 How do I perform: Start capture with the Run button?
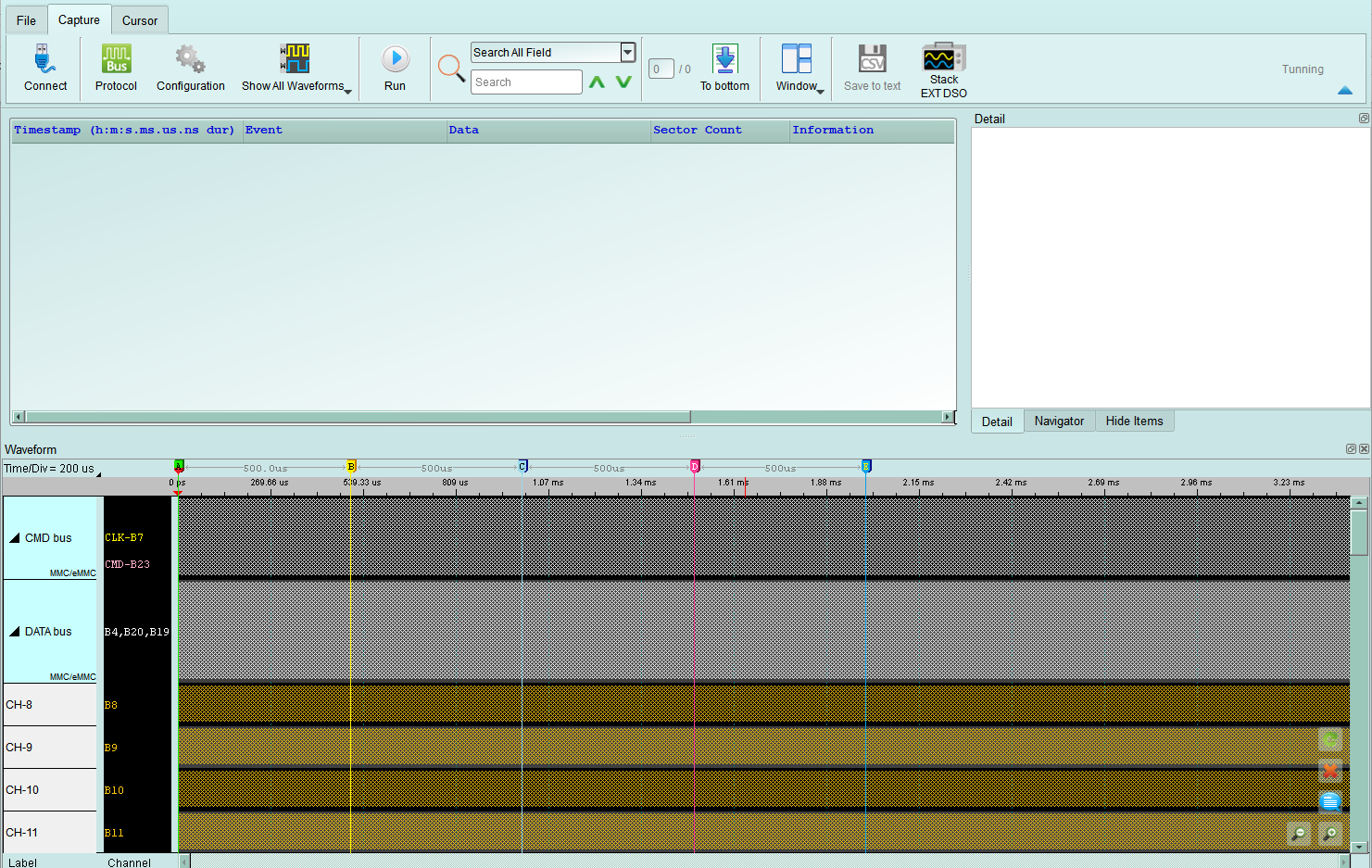[396, 59]
